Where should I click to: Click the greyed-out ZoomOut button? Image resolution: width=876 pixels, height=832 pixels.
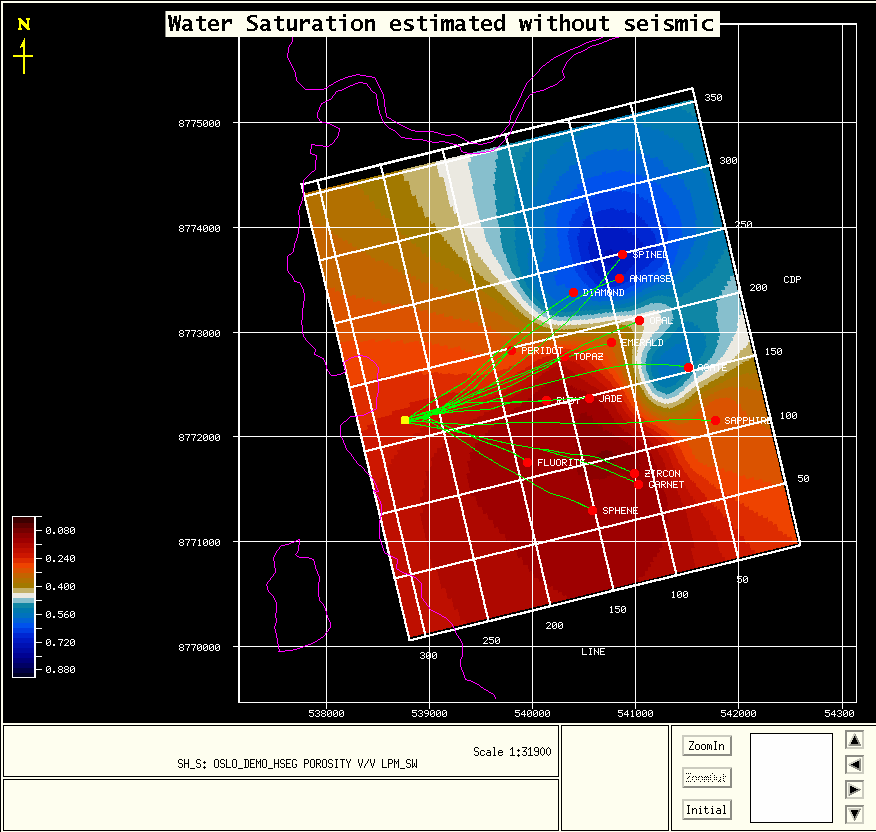pyautogui.click(x=706, y=778)
